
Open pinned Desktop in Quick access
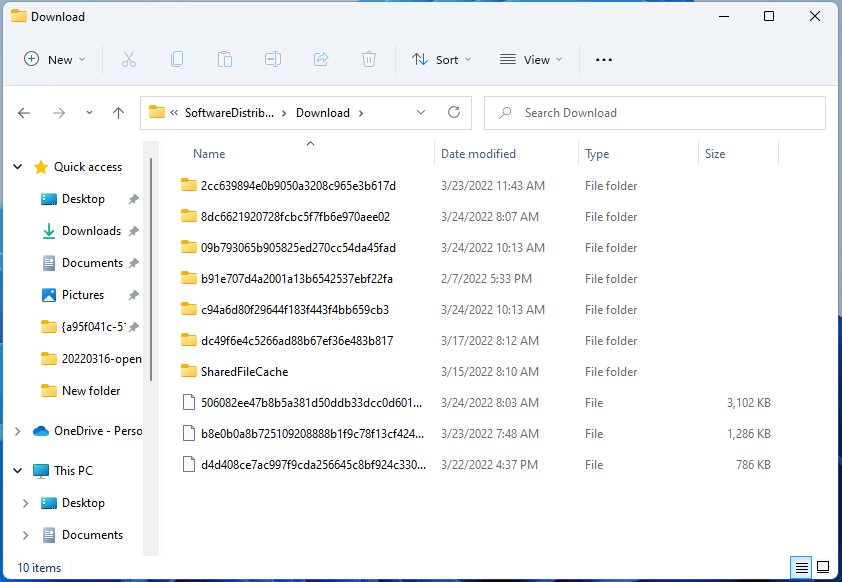(83, 199)
